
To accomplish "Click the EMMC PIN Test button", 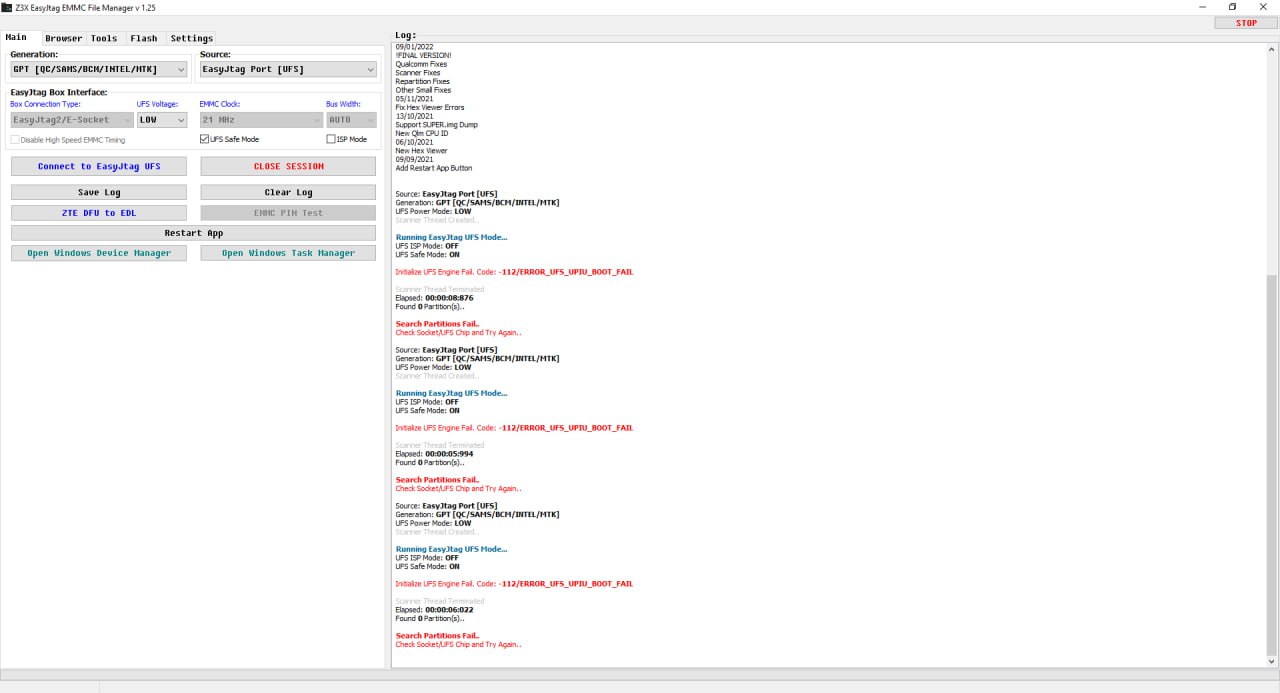I will pos(288,213).
